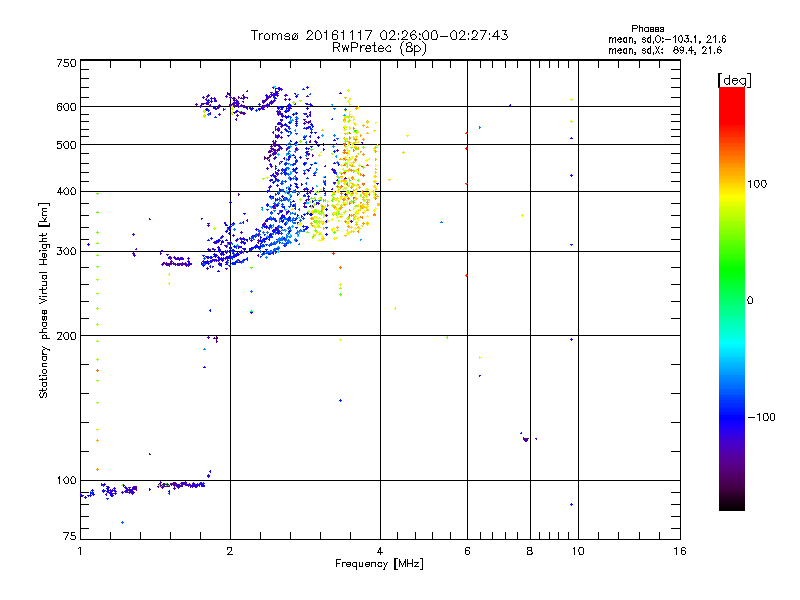This screenshot has width=800, height=600.
Task: Click colorbar tick label '-100'
Action: coord(761,417)
